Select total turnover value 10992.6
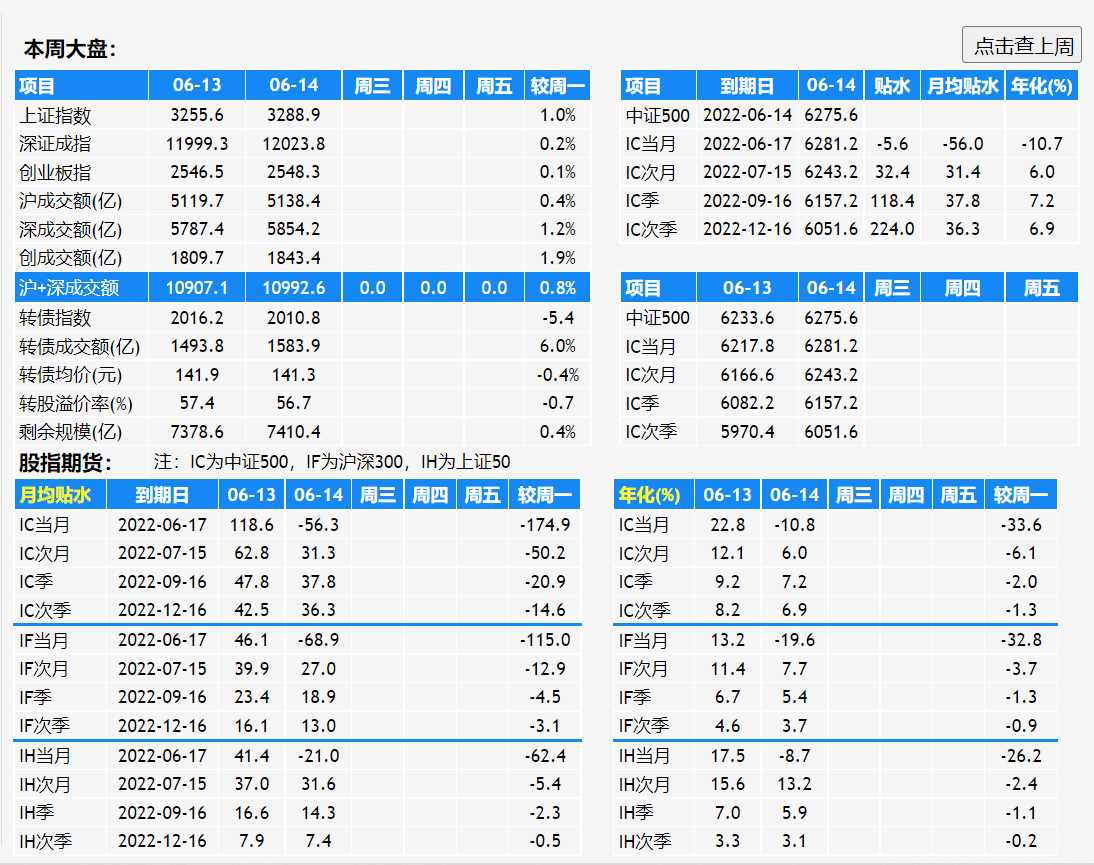The width and height of the screenshot is (1094, 865). coord(294,287)
